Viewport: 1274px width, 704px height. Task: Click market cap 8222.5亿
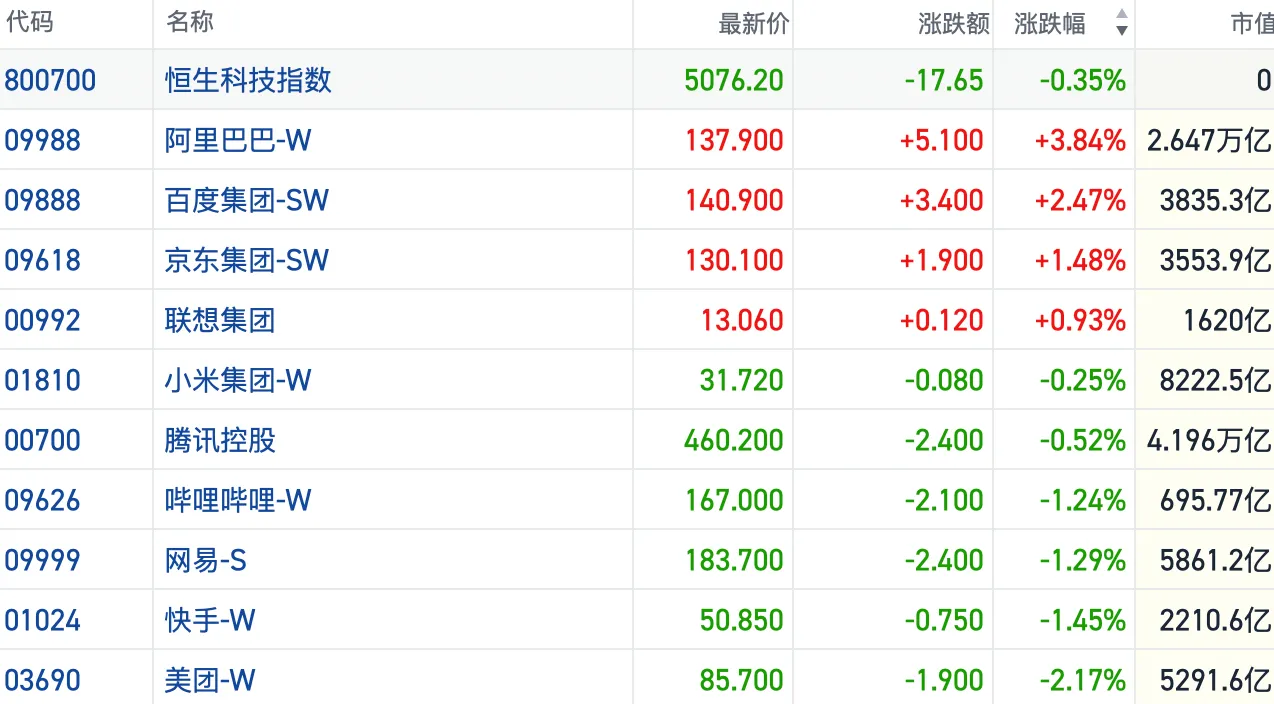1215,380
